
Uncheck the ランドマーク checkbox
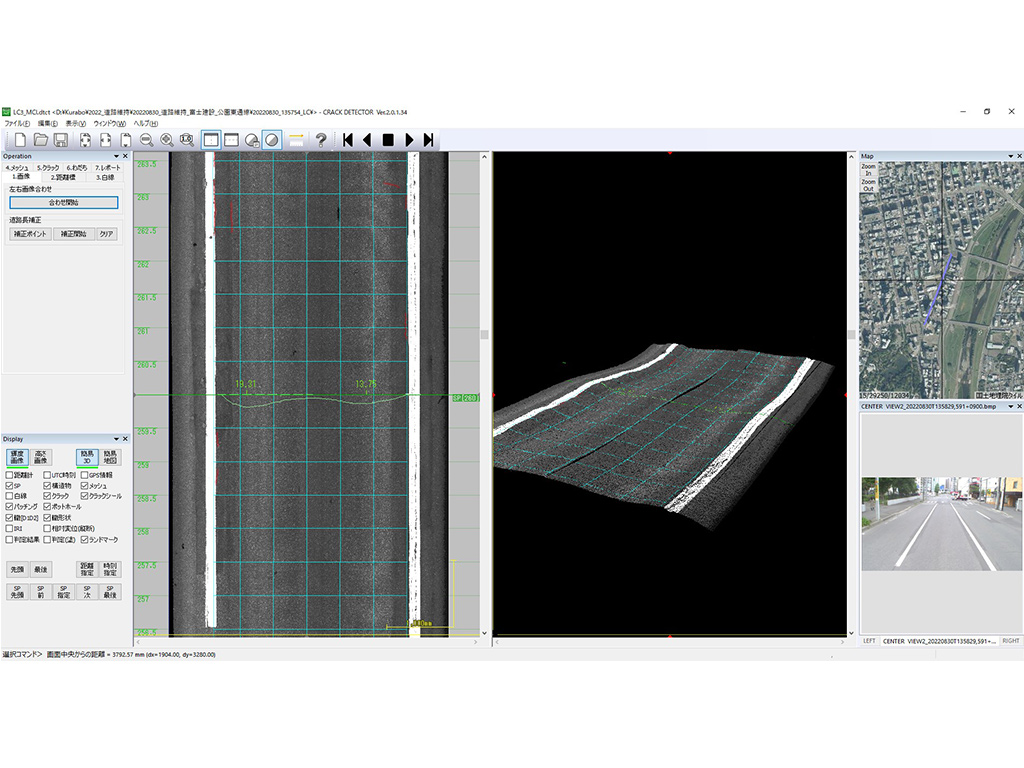tap(84, 539)
